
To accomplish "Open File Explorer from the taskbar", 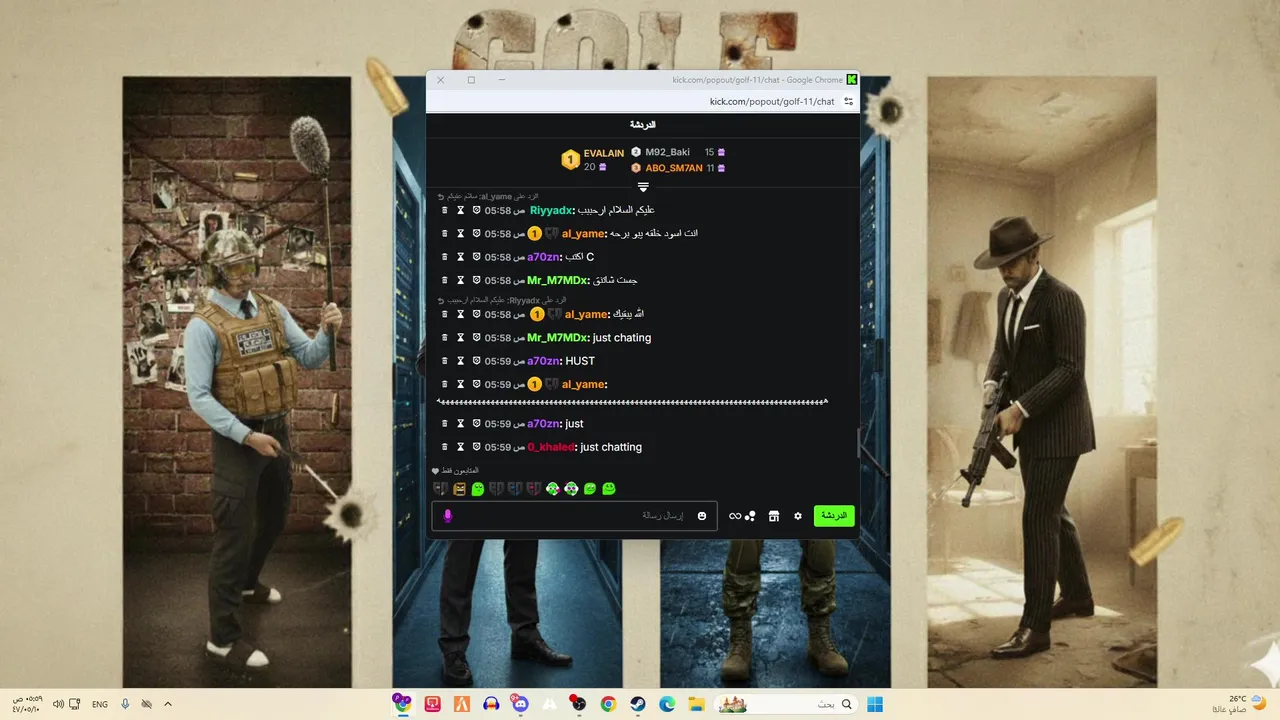I will pos(696,704).
